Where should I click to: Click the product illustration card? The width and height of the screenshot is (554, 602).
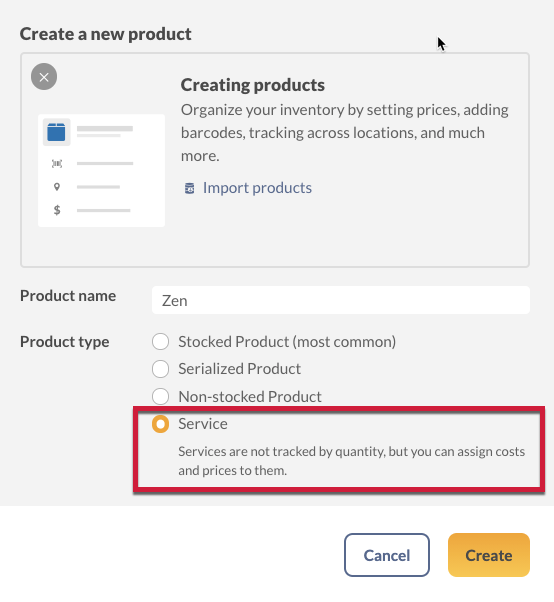point(101,170)
